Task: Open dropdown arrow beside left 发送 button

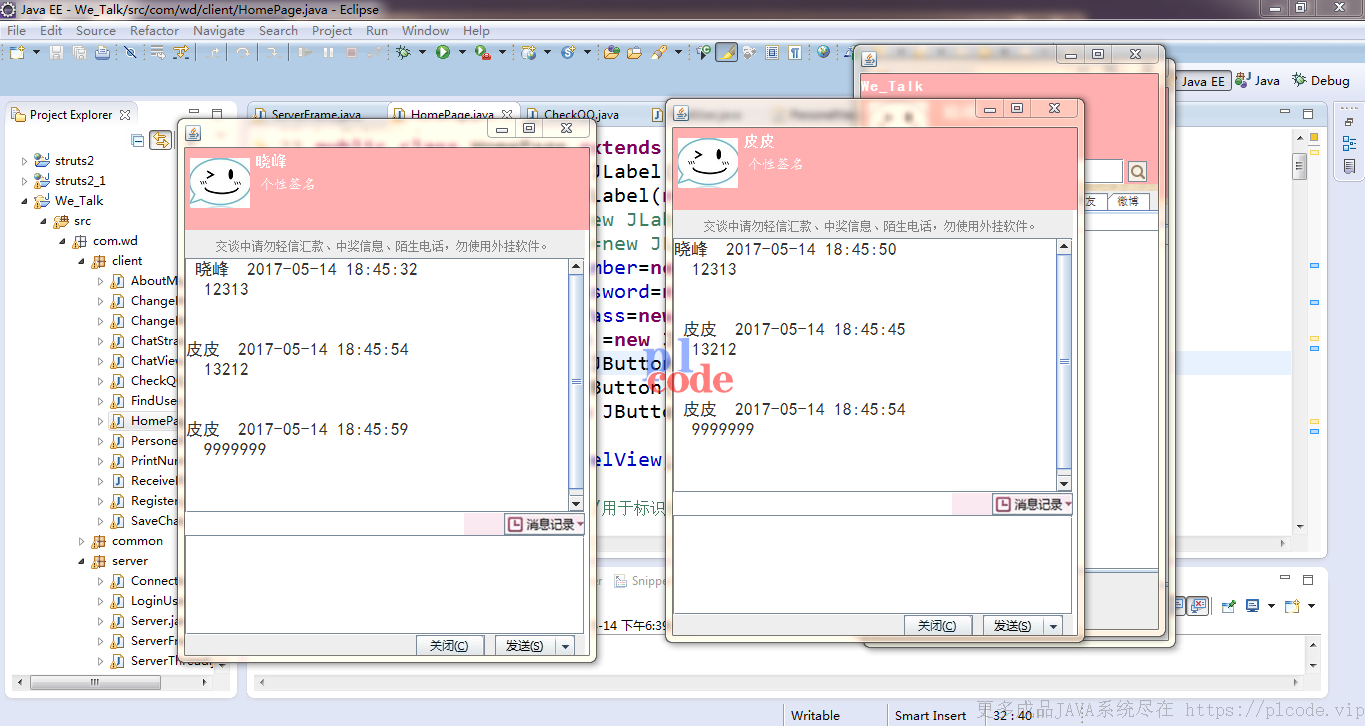Action: [566, 646]
